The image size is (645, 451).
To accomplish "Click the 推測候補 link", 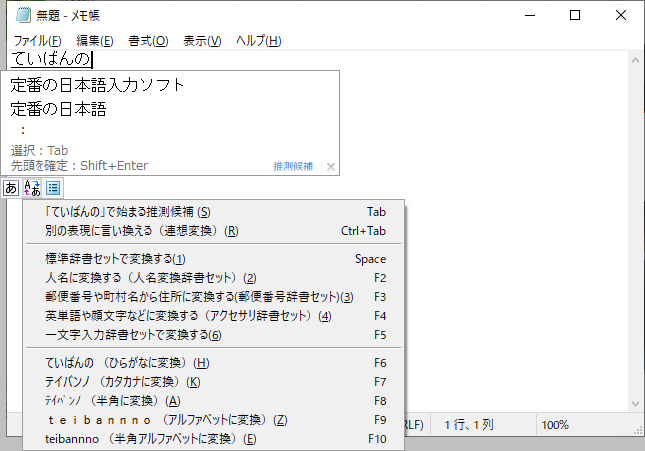I will (x=293, y=166).
